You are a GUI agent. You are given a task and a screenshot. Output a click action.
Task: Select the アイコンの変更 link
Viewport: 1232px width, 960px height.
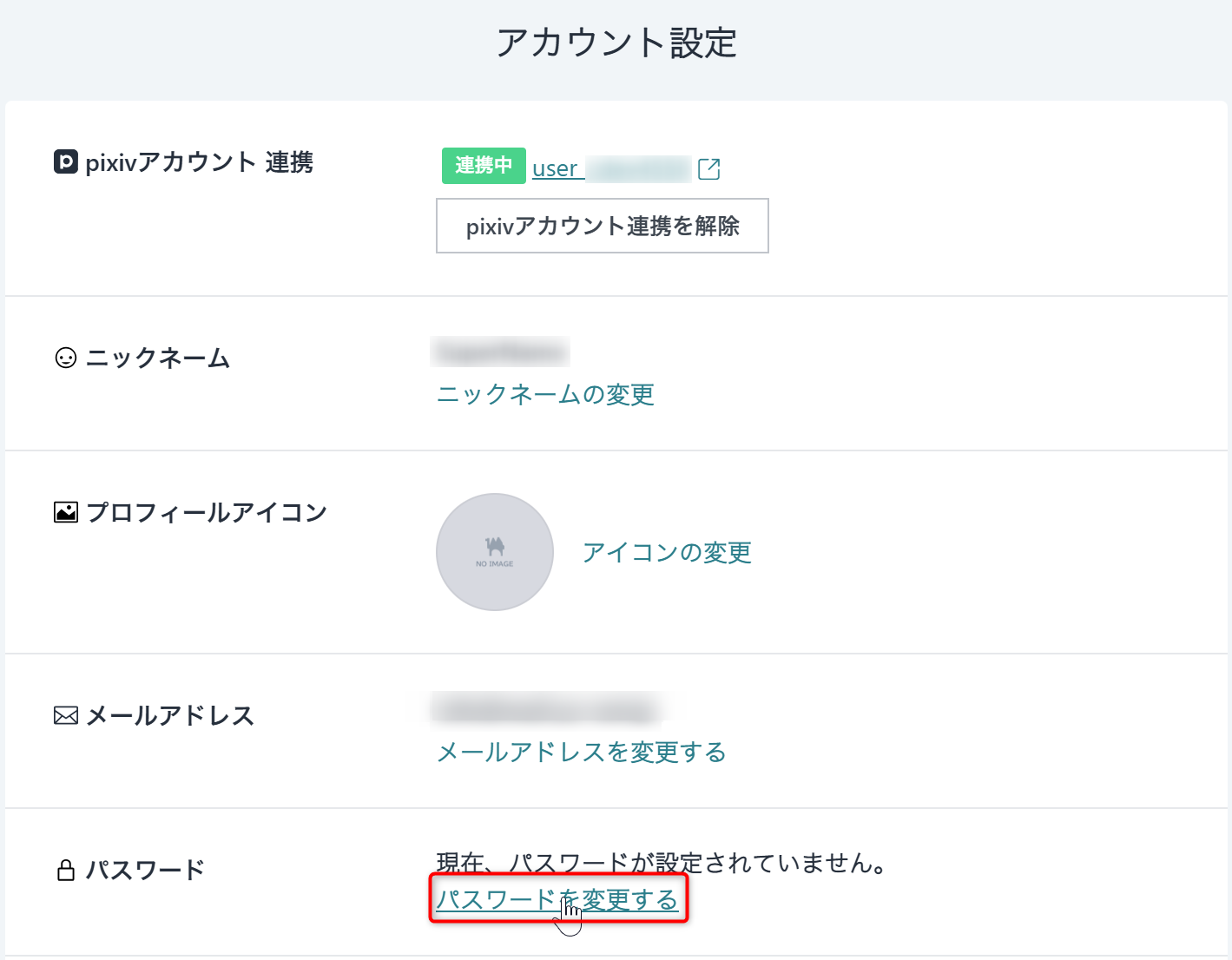pos(667,552)
